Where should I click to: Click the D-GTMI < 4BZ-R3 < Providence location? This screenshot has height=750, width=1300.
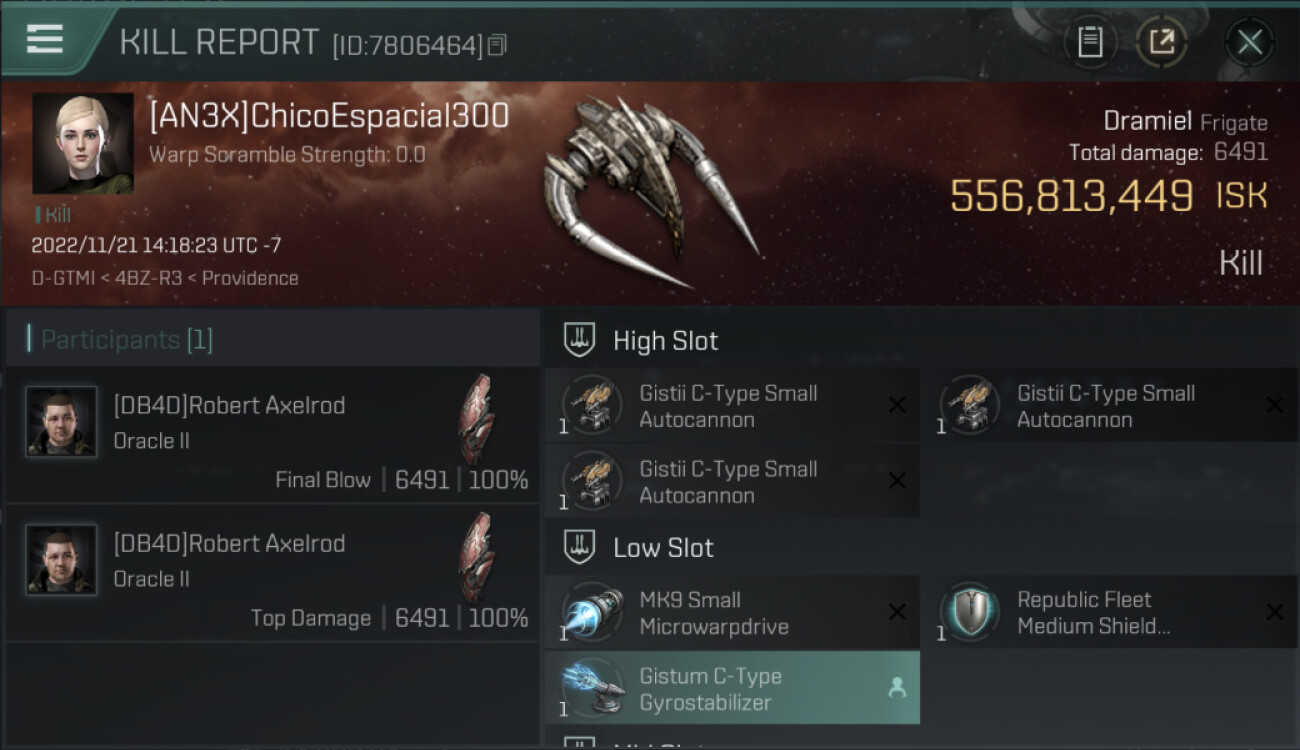pos(165,278)
